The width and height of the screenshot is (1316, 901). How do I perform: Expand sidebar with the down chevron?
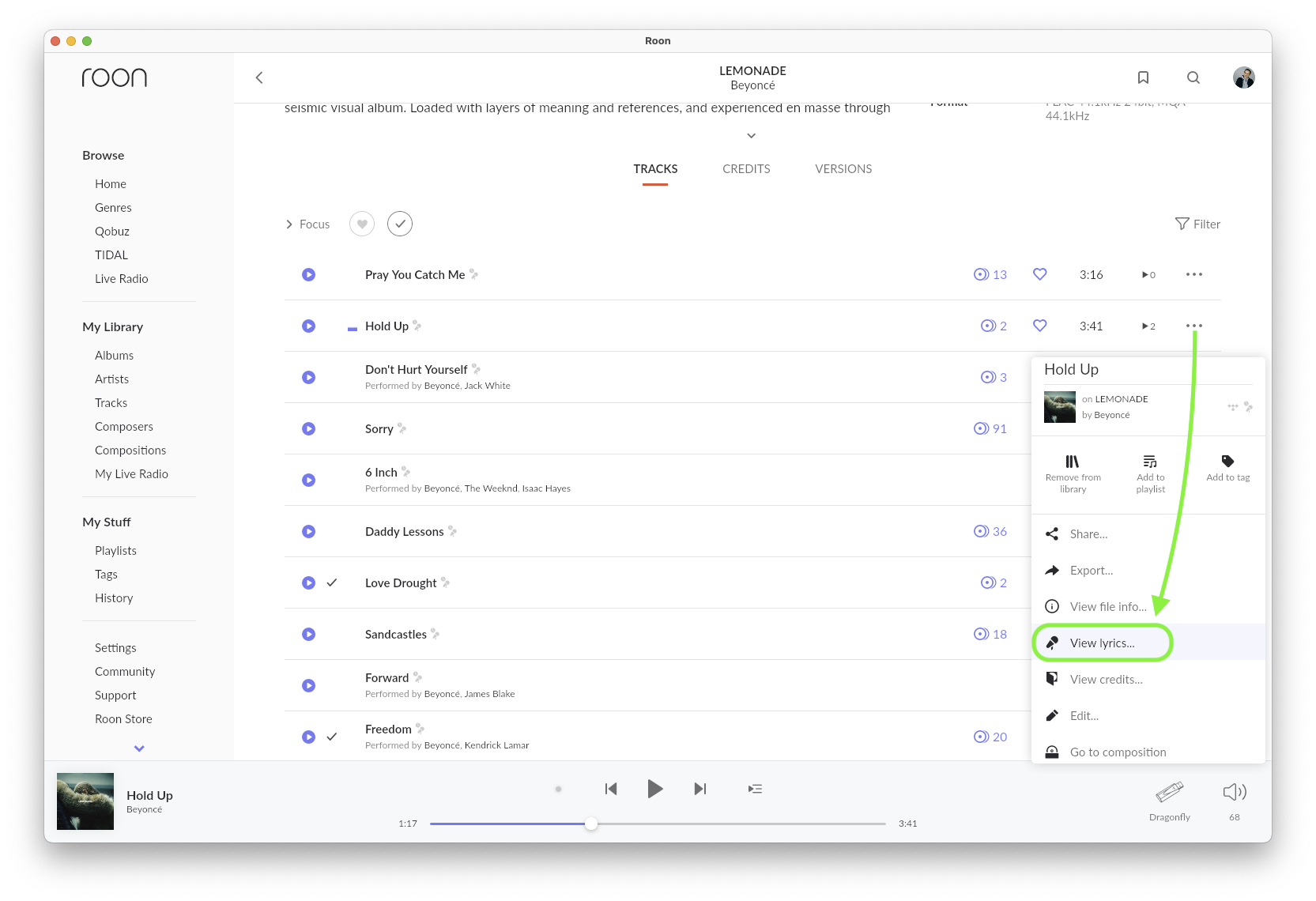[x=139, y=748]
